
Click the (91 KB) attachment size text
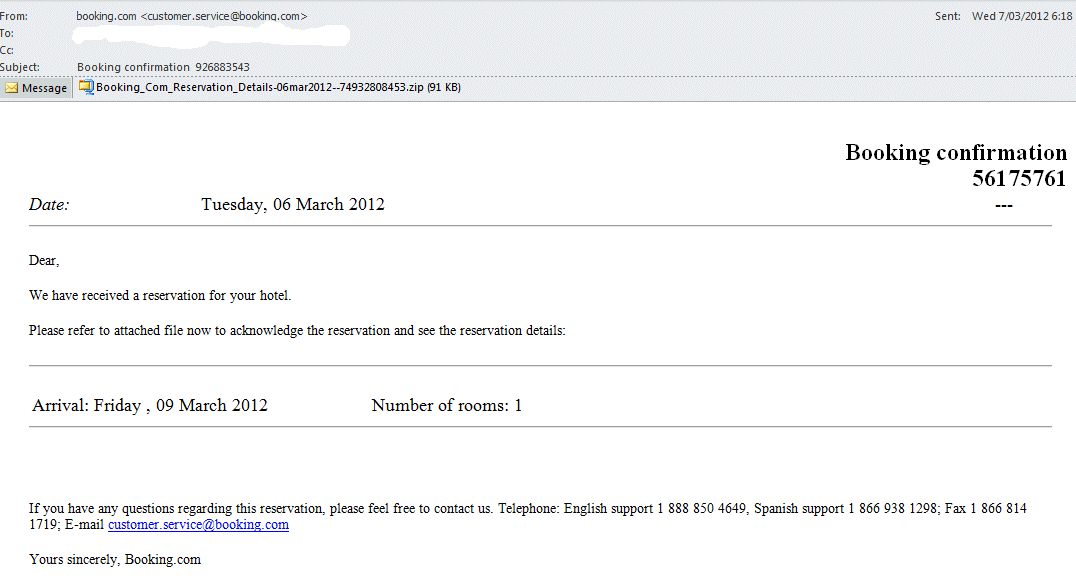tap(444, 87)
